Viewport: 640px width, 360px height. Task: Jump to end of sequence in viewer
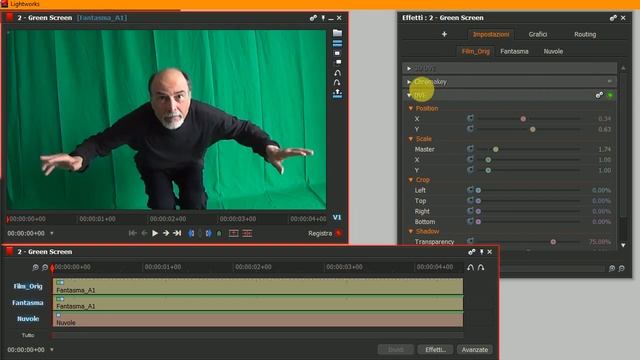pyautogui.click(x=177, y=233)
